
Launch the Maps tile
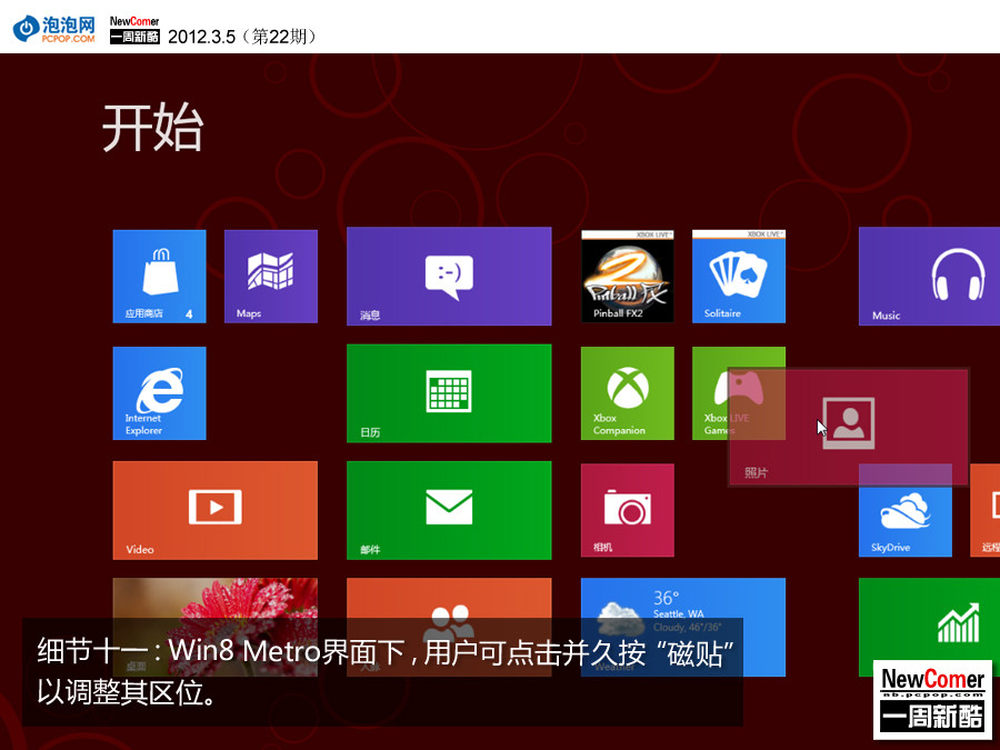click(270, 276)
